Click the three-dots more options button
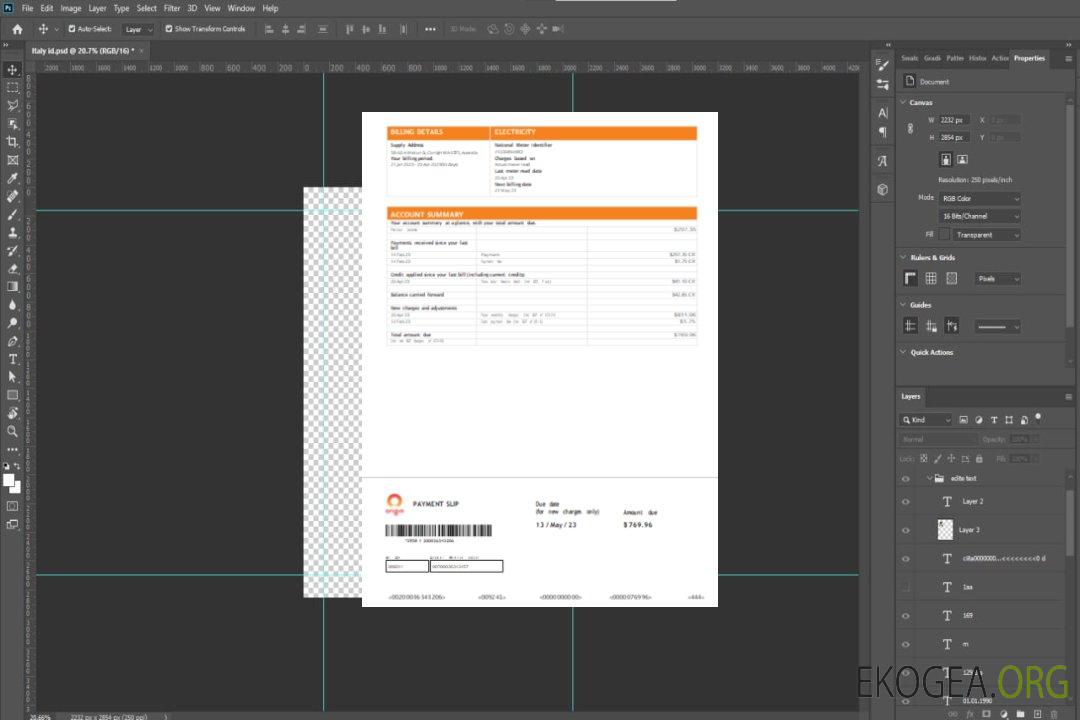 pyautogui.click(x=430, y=29)
